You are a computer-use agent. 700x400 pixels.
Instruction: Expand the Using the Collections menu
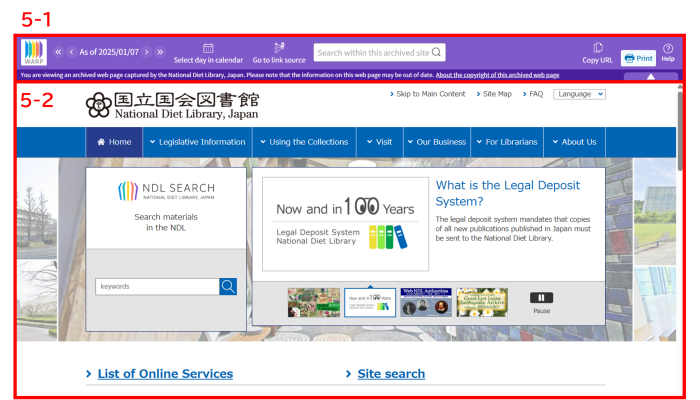(304, 142)
